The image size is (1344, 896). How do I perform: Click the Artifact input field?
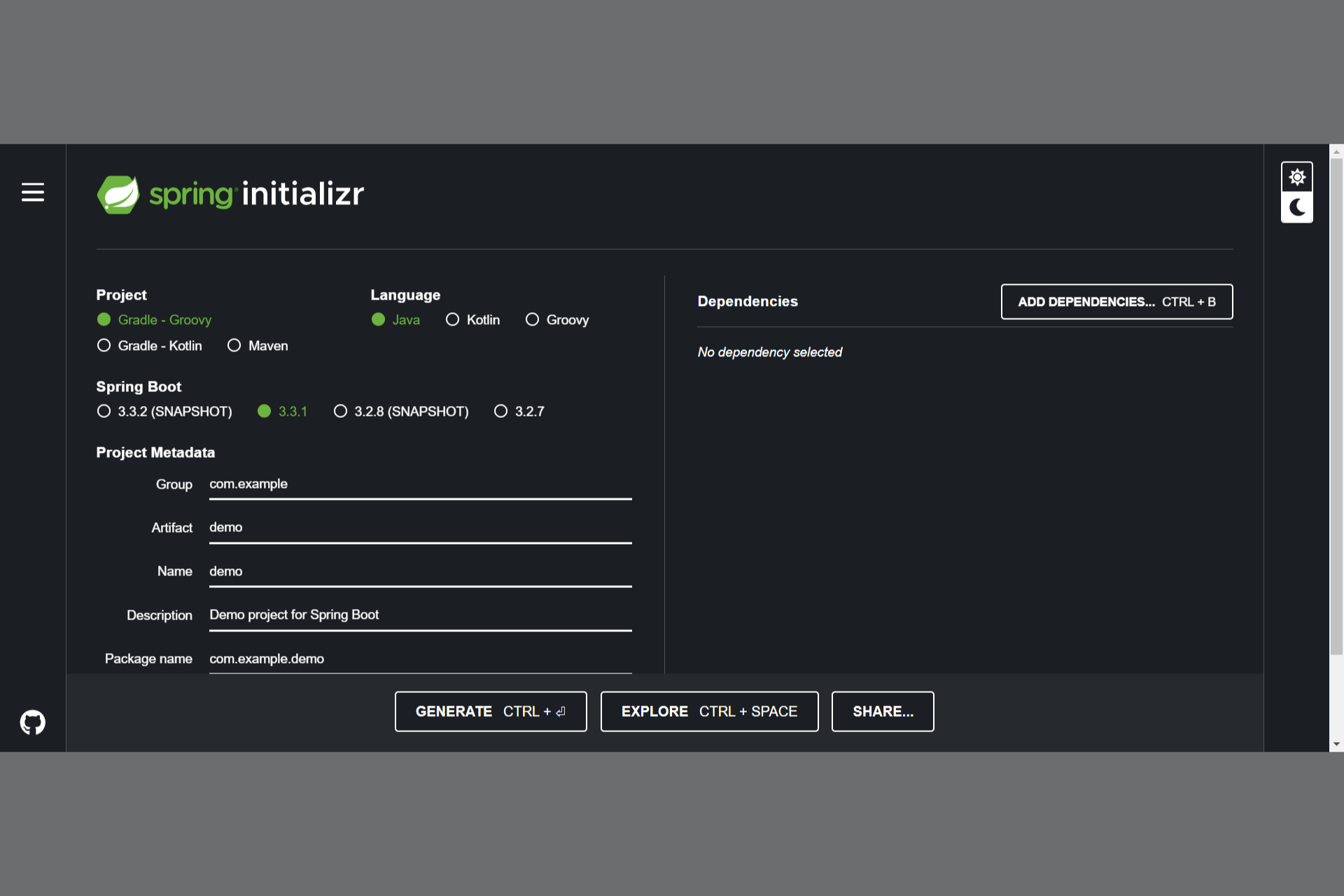pos(420,528)
